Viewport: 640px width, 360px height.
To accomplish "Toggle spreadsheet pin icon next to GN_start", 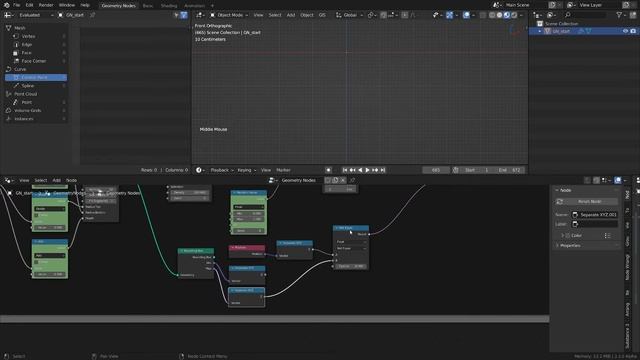I will (x=93, y=15).
